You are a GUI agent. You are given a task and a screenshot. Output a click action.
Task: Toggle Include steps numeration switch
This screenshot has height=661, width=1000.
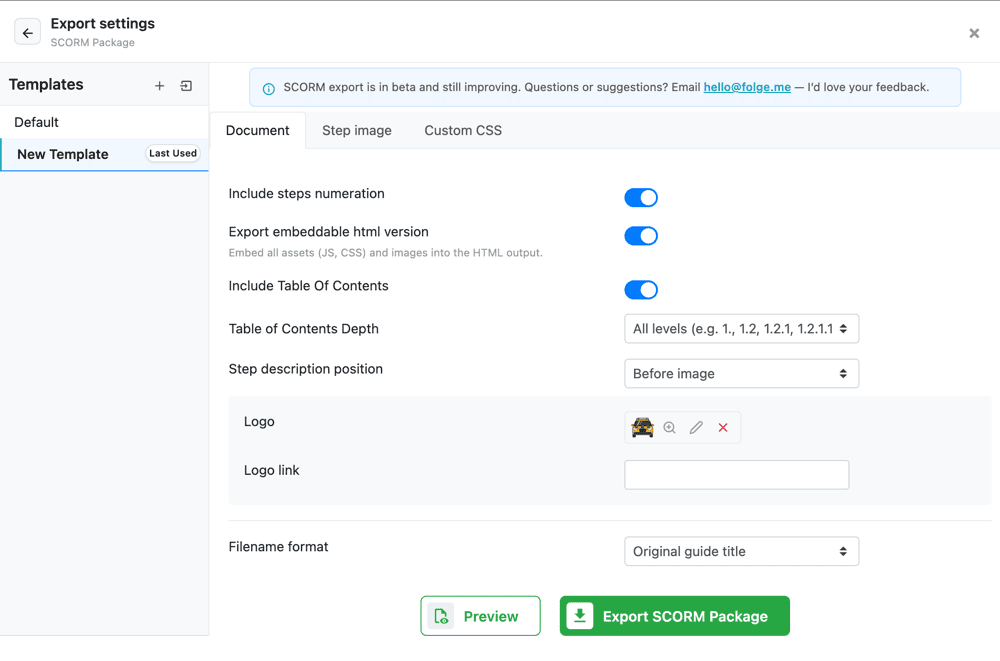tap(641, 198)
